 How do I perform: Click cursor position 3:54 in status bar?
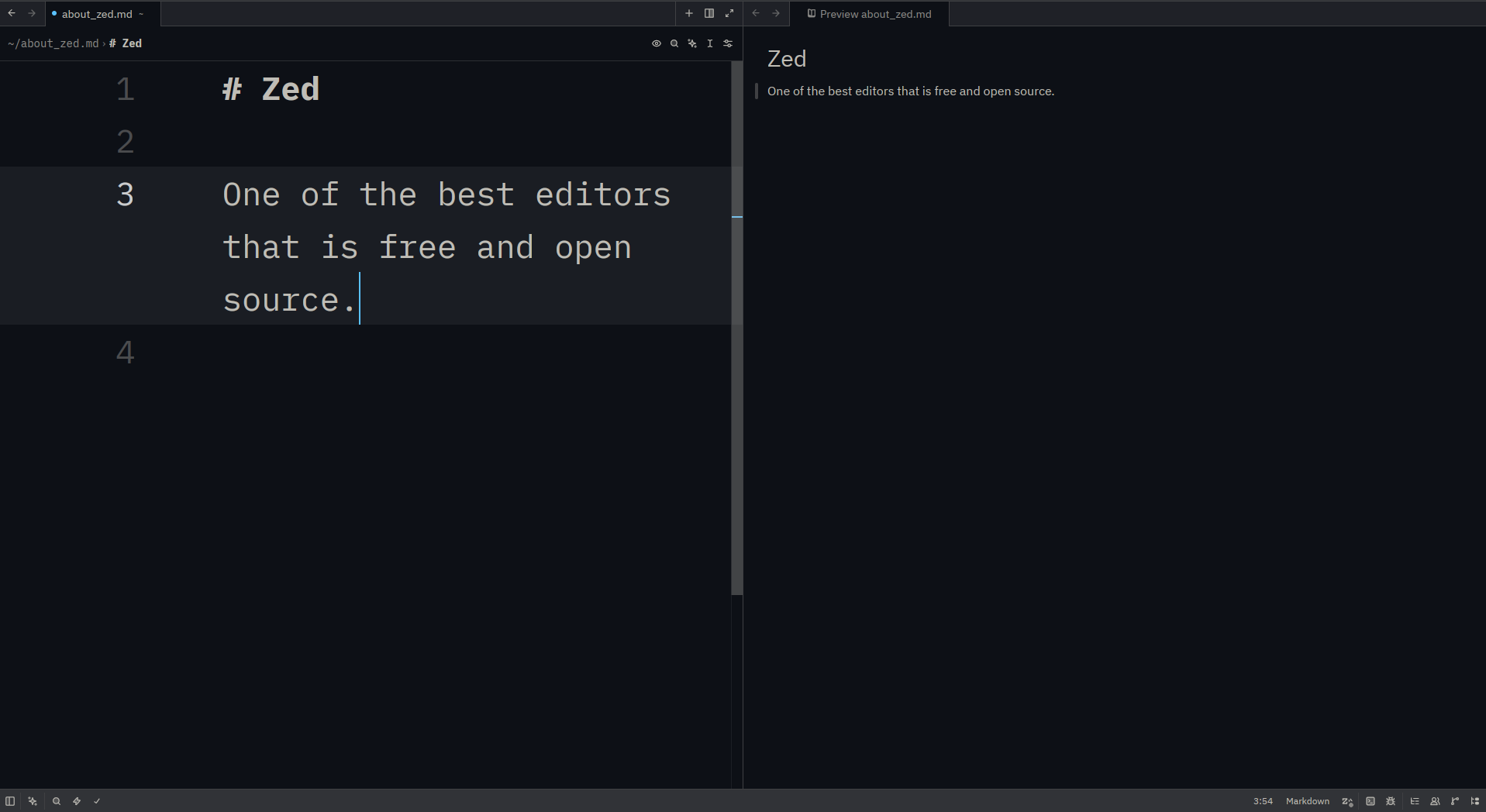[1263, 801]
